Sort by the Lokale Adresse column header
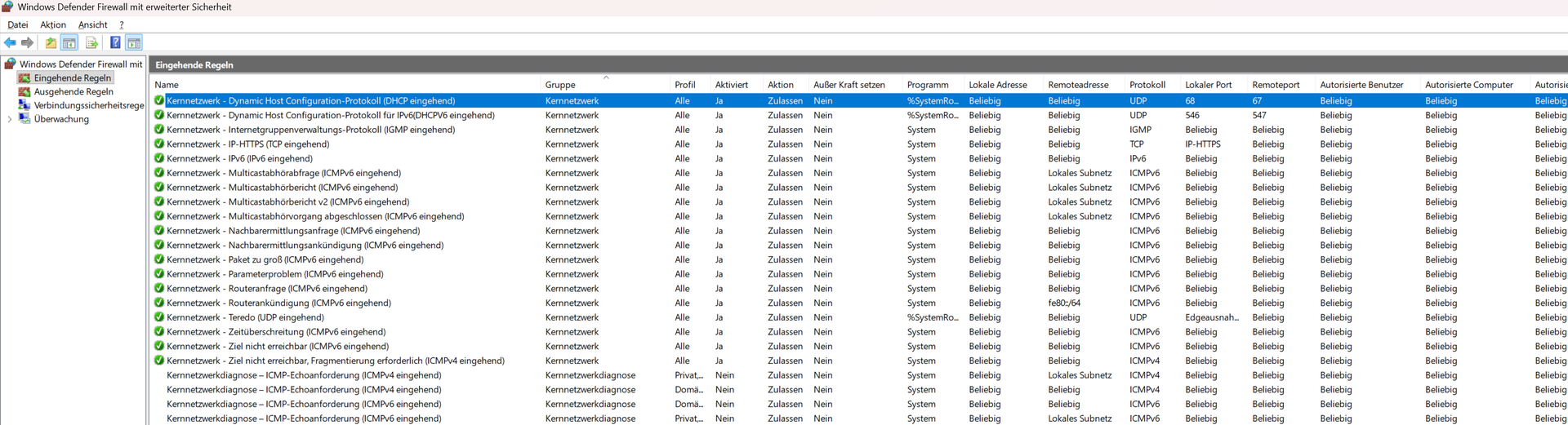Viewport: 1568px width, 425px height. 998,85
